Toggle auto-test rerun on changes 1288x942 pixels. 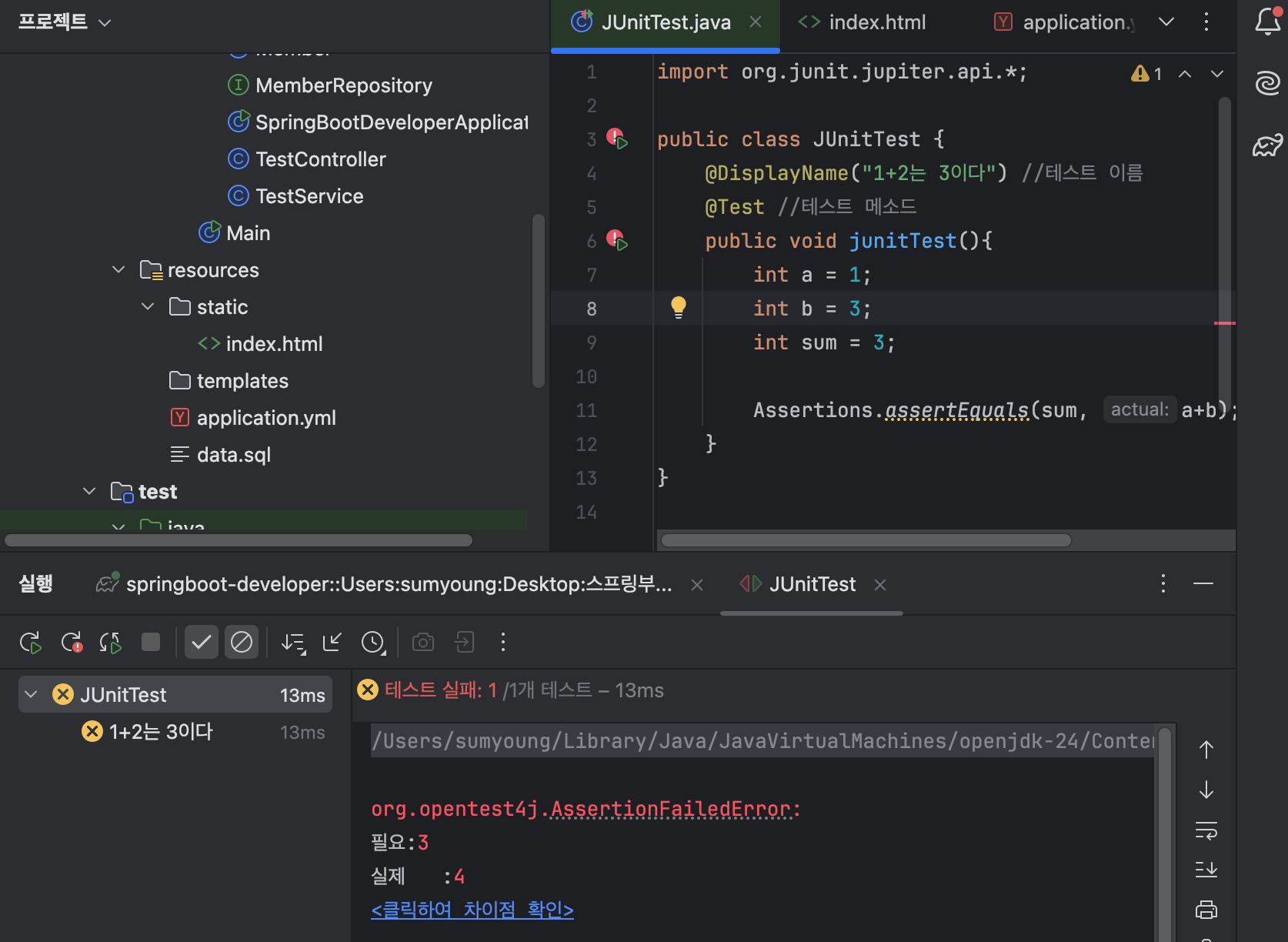pos(111,642)
